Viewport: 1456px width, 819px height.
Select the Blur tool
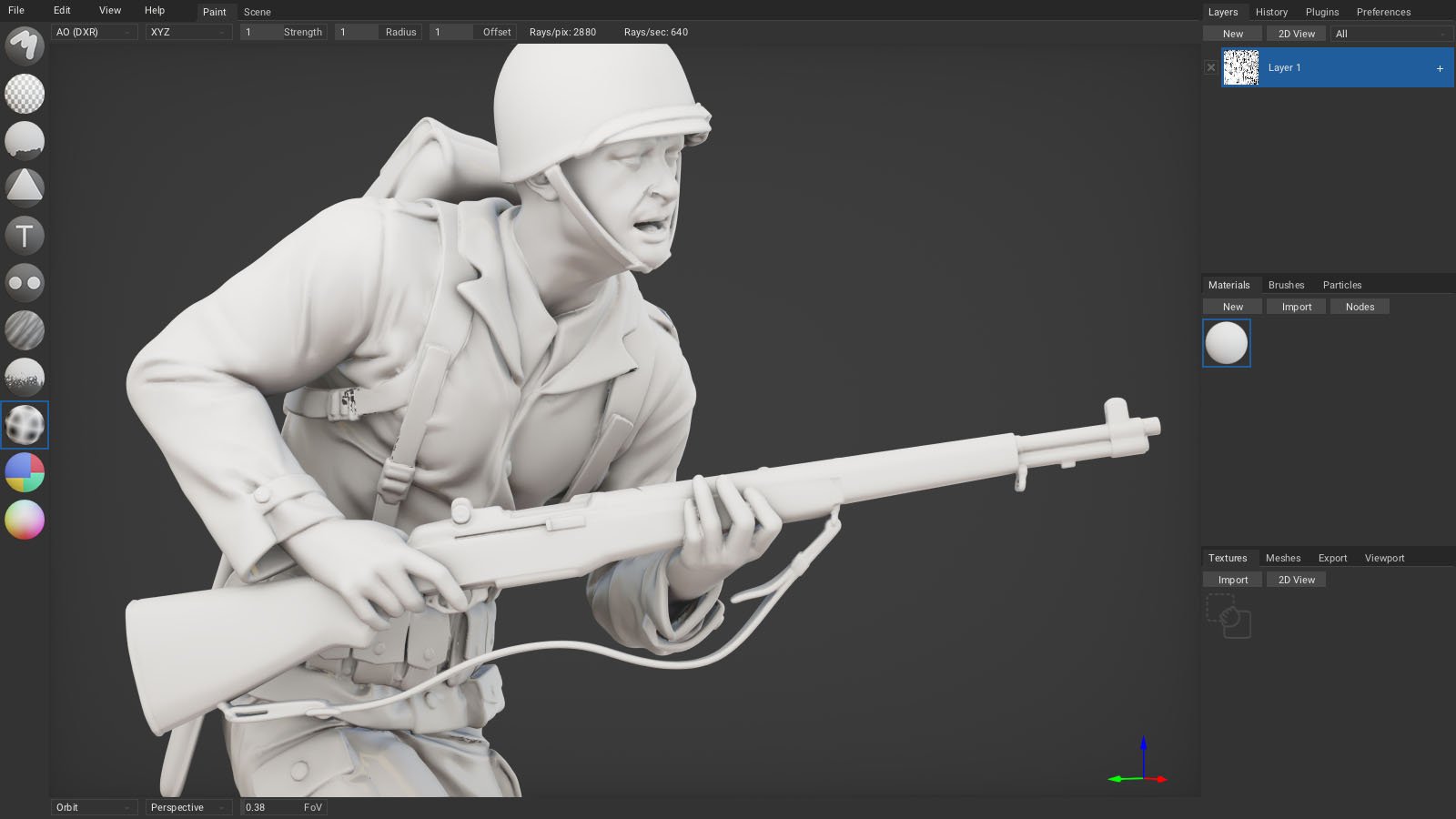[x=25, y=330]
